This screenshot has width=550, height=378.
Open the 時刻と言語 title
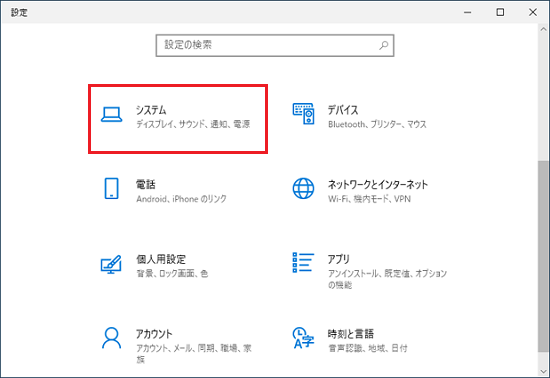click(x=351, y=334)
